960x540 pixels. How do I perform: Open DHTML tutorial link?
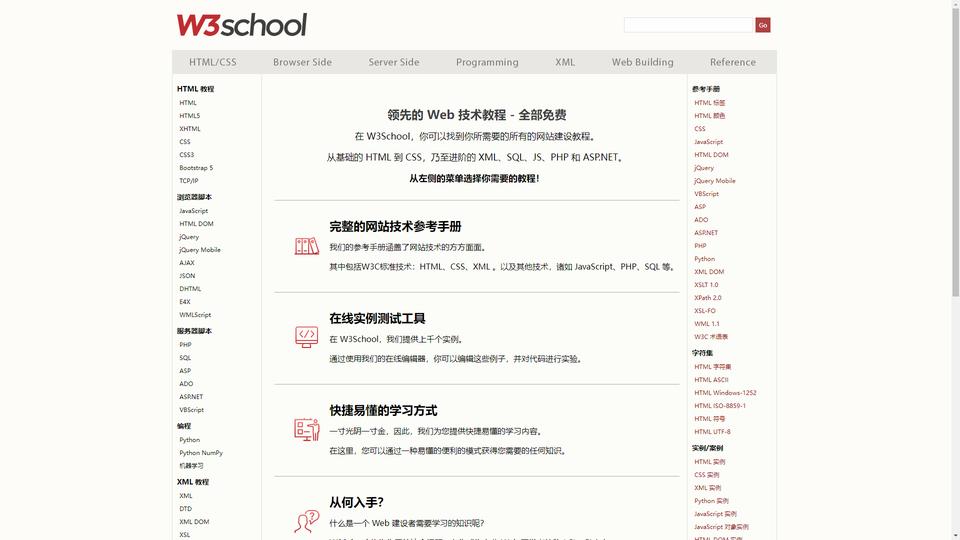point(190,289)
